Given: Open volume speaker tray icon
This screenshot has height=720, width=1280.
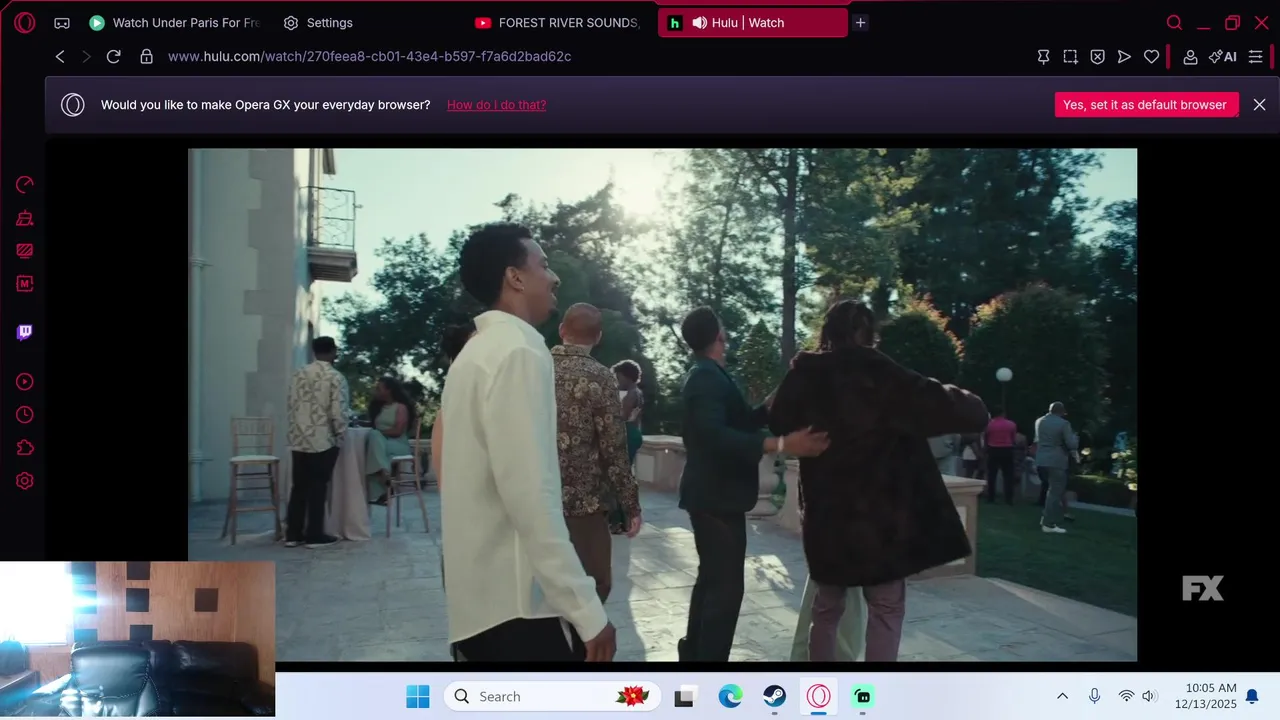Looking at the screenshot, I should click(1149, 697).
